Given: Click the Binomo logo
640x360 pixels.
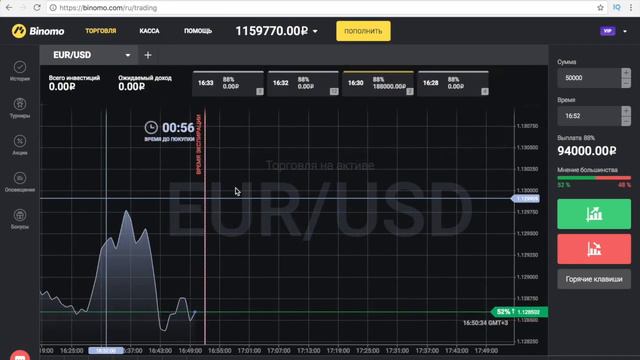Looking at the screenshot, I should pyautogui.click(x=38, y=31).
